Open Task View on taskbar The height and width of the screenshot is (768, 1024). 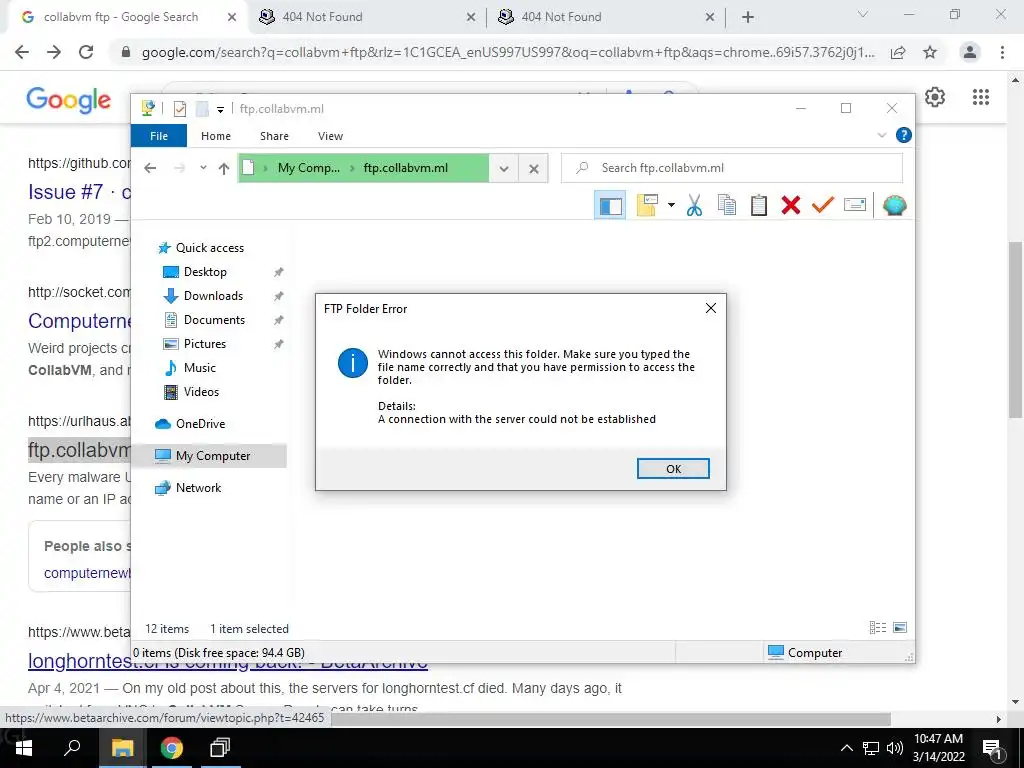click(220, 748)
